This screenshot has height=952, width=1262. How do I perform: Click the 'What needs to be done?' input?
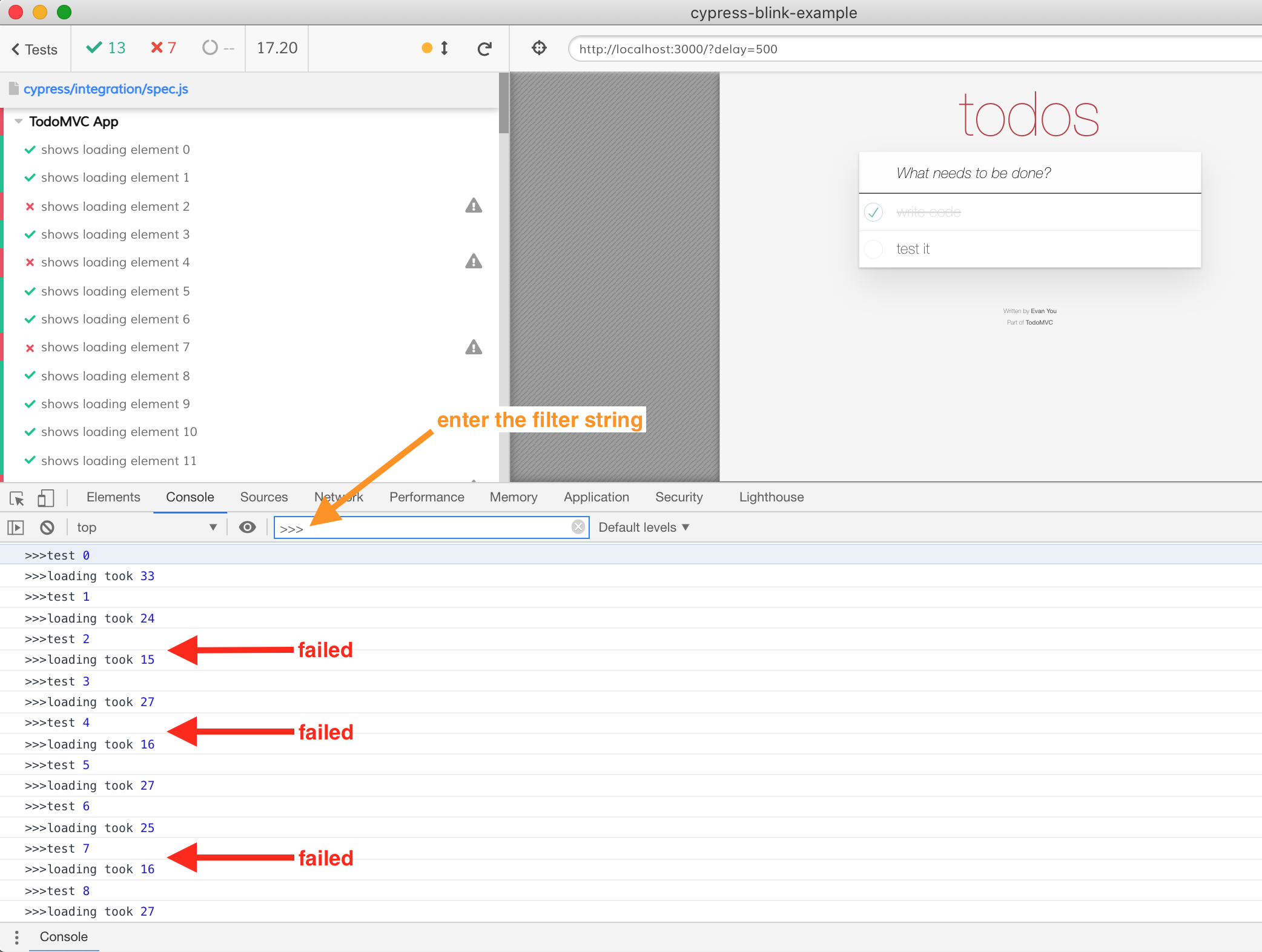tap(1029, 173)
